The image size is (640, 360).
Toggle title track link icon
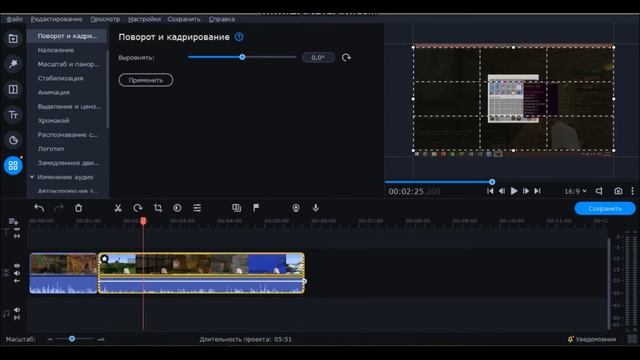(17, 236)
